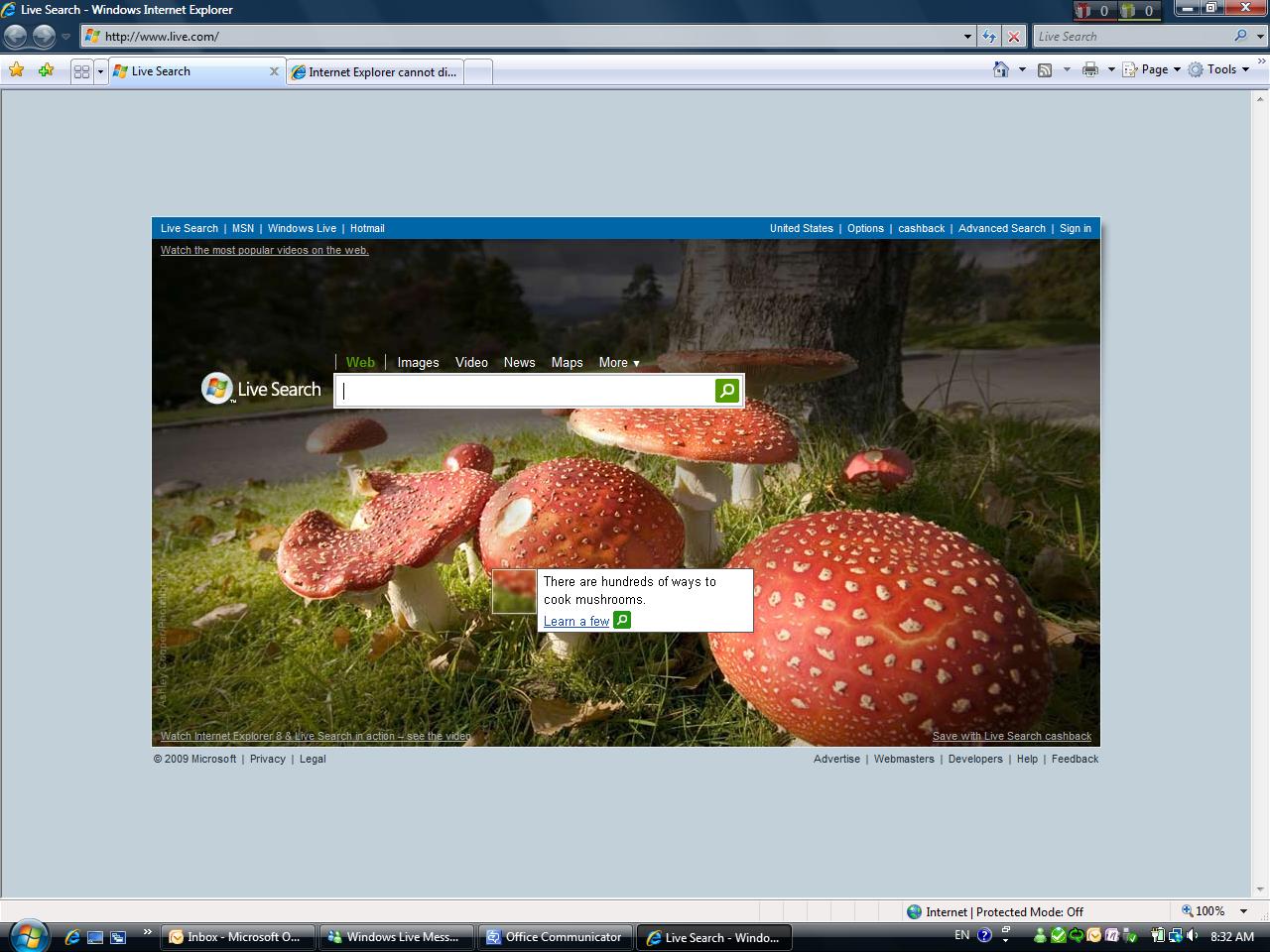The height and width of the screenshot is (952, 1270).
Task: Expand the zoom level dropdown arrow
Action: click(x=1243, y=911)
